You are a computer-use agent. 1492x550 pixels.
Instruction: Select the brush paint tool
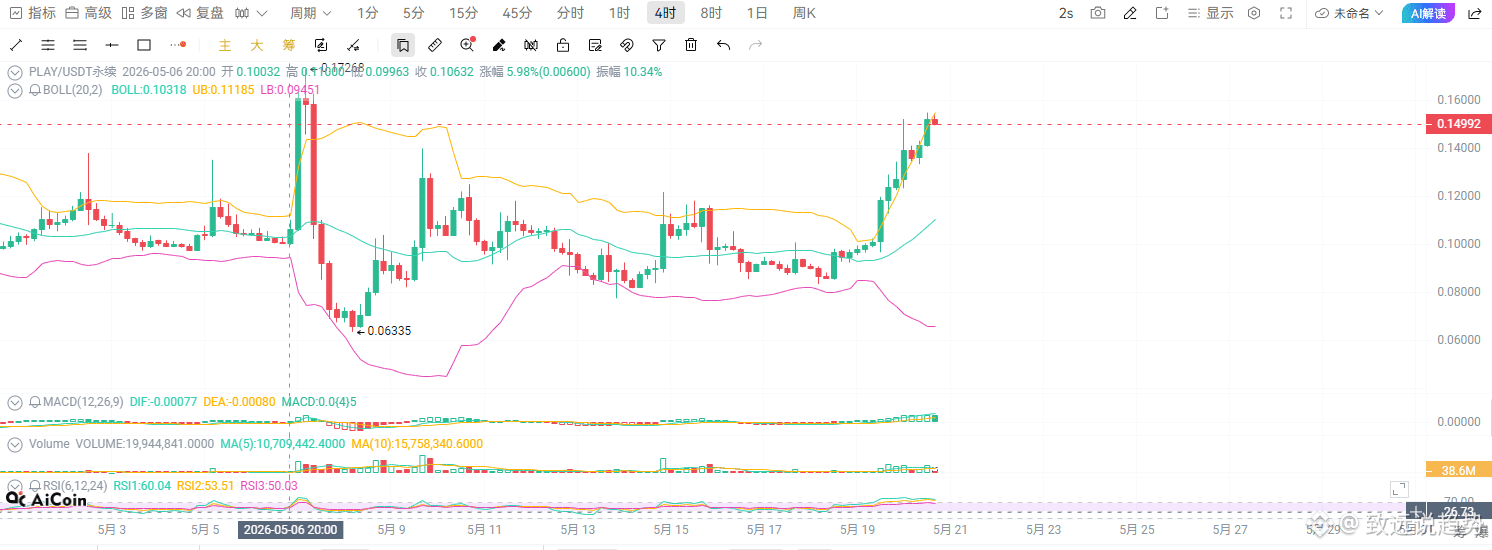[499, 45]
